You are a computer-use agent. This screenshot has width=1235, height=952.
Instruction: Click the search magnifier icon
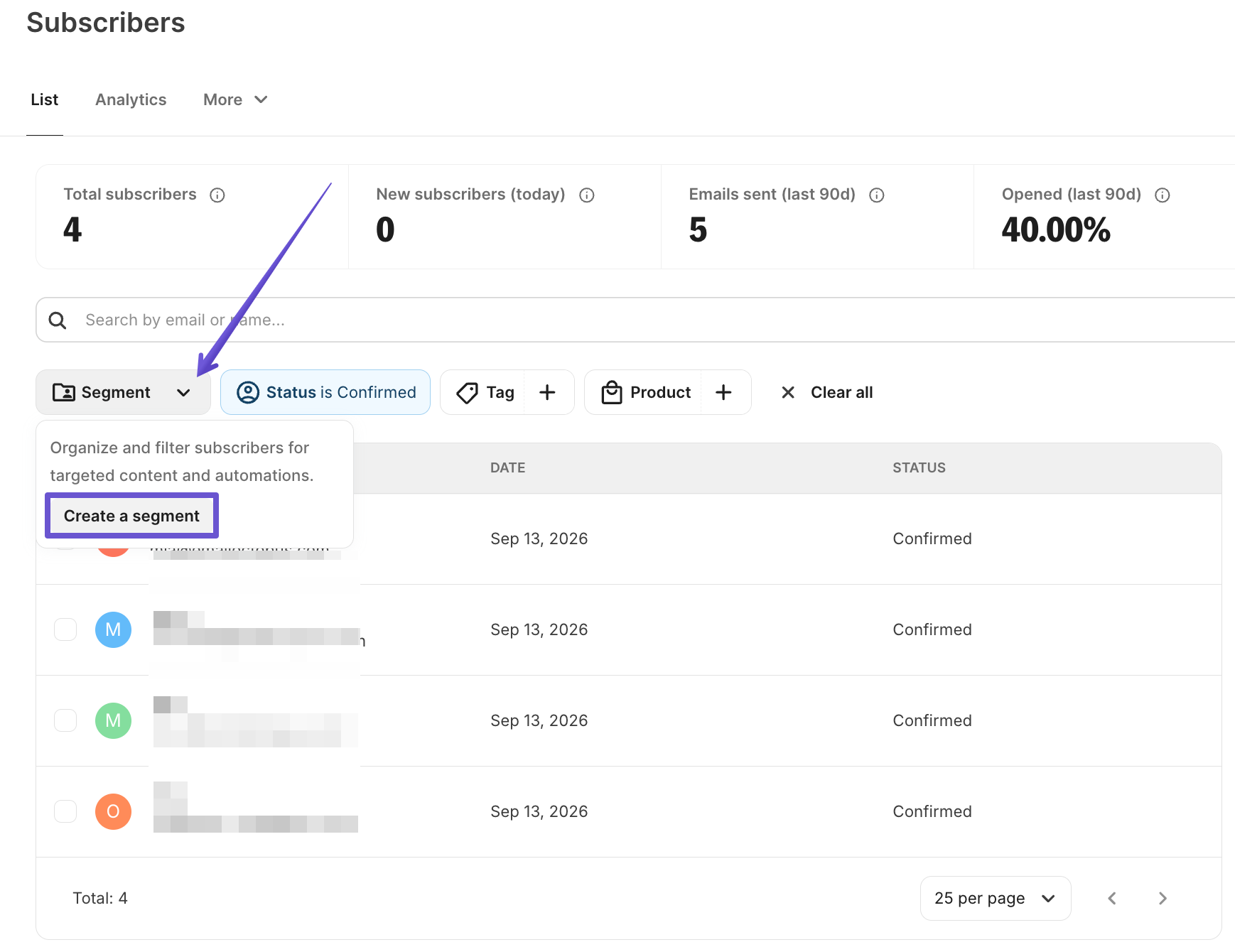click(x=58, y=320)
